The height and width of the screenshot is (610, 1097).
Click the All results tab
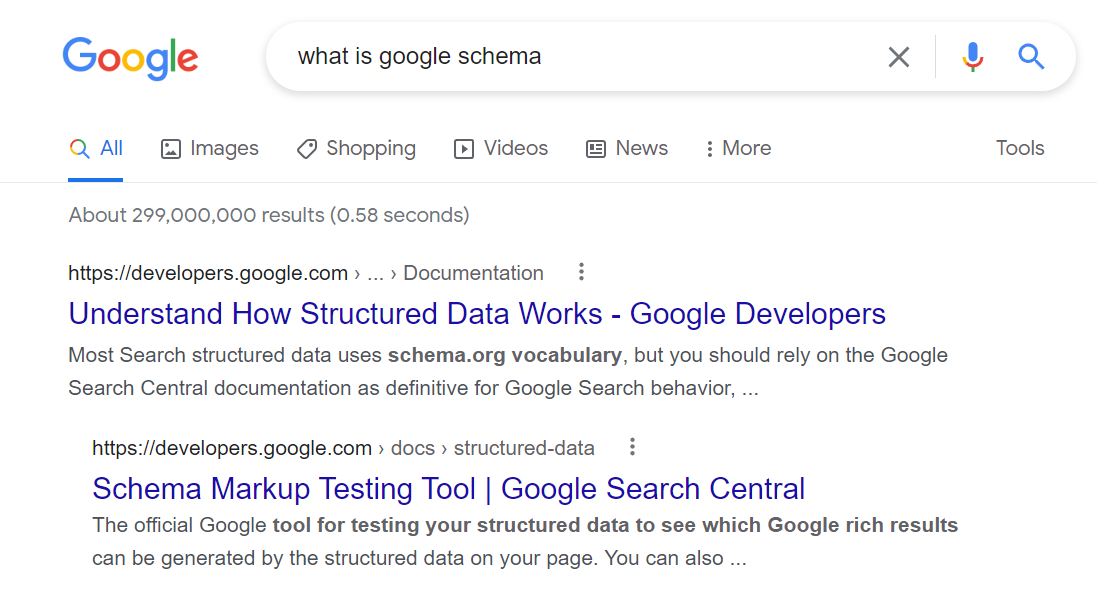pos(96,147)
